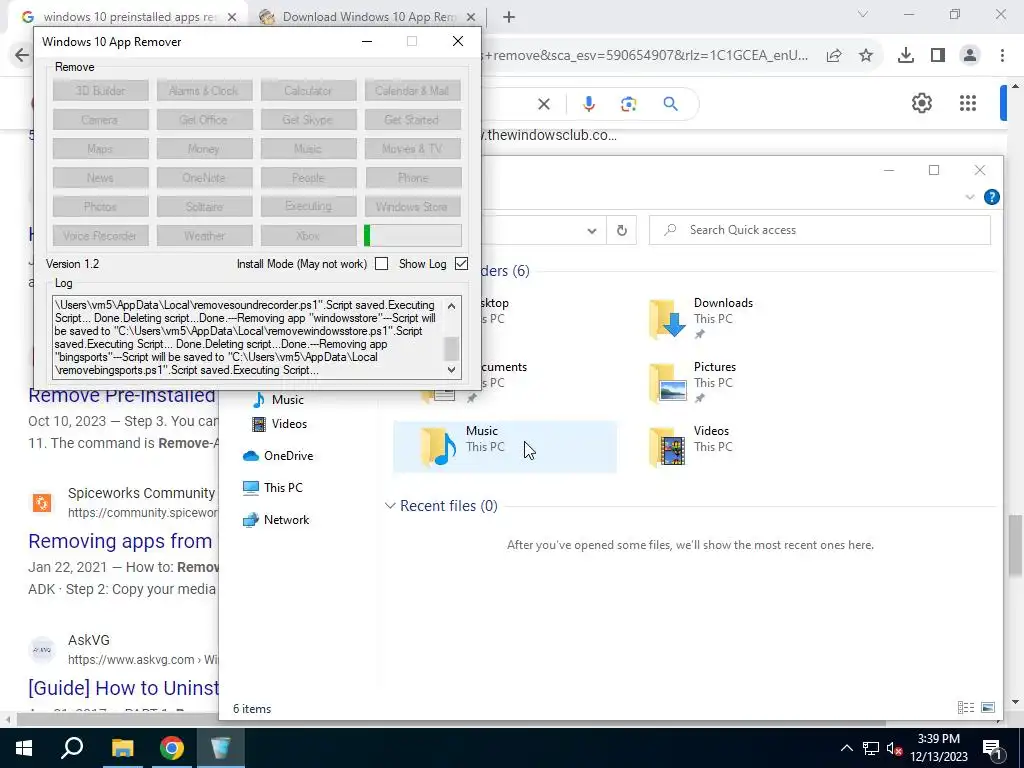Click the Chrome page vertical scrollbar thumb
This screenshot has height=768, width=1024.
(x=1015, y=546)
